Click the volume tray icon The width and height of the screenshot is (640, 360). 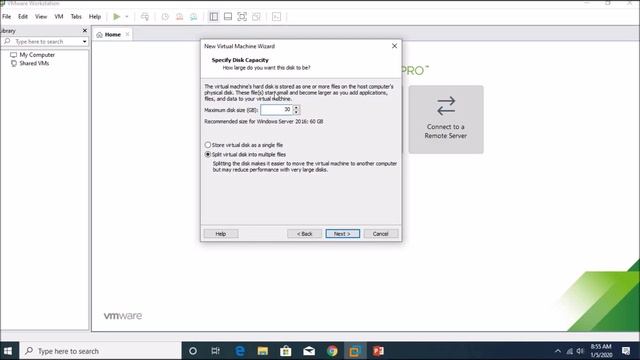580,351
